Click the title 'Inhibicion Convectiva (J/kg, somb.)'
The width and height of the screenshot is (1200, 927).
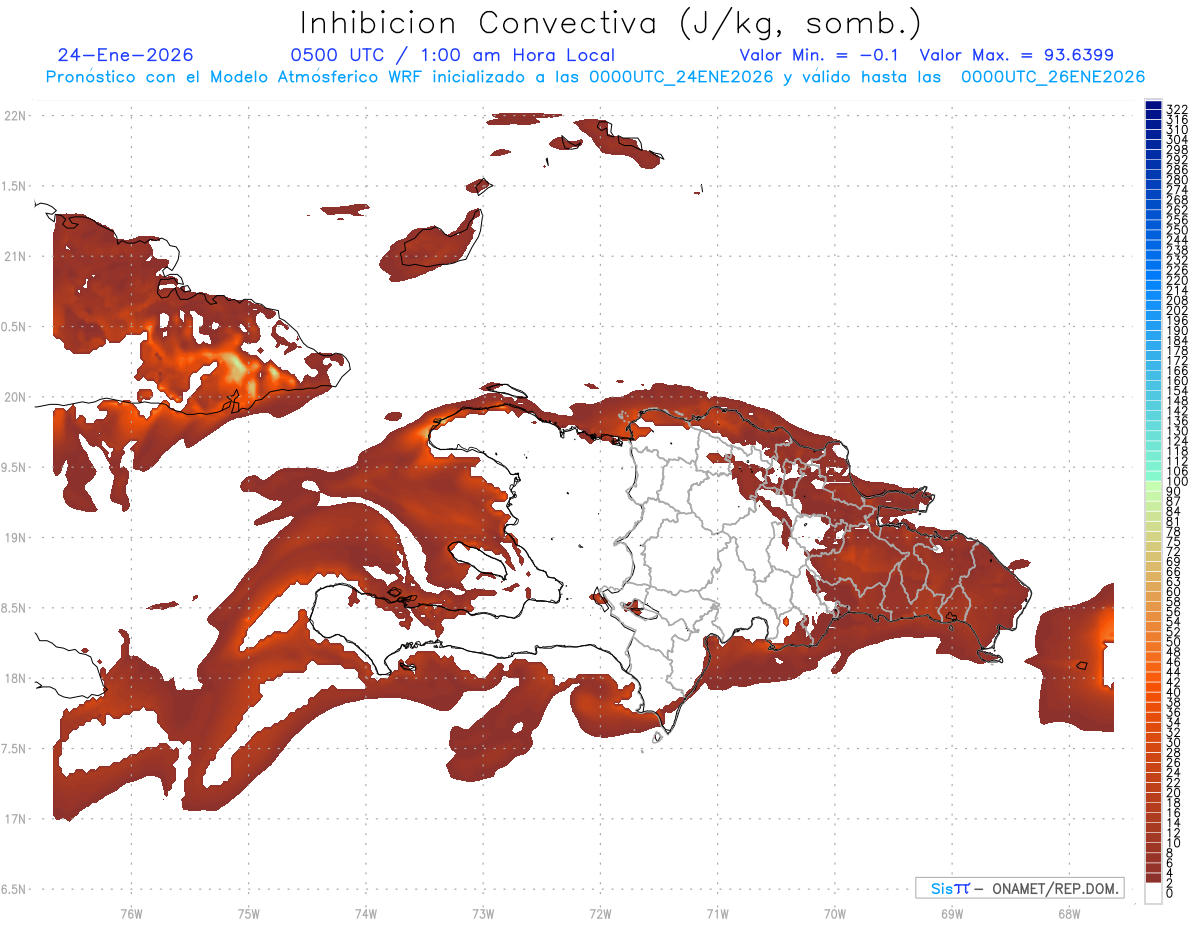(x=611, y=23)
